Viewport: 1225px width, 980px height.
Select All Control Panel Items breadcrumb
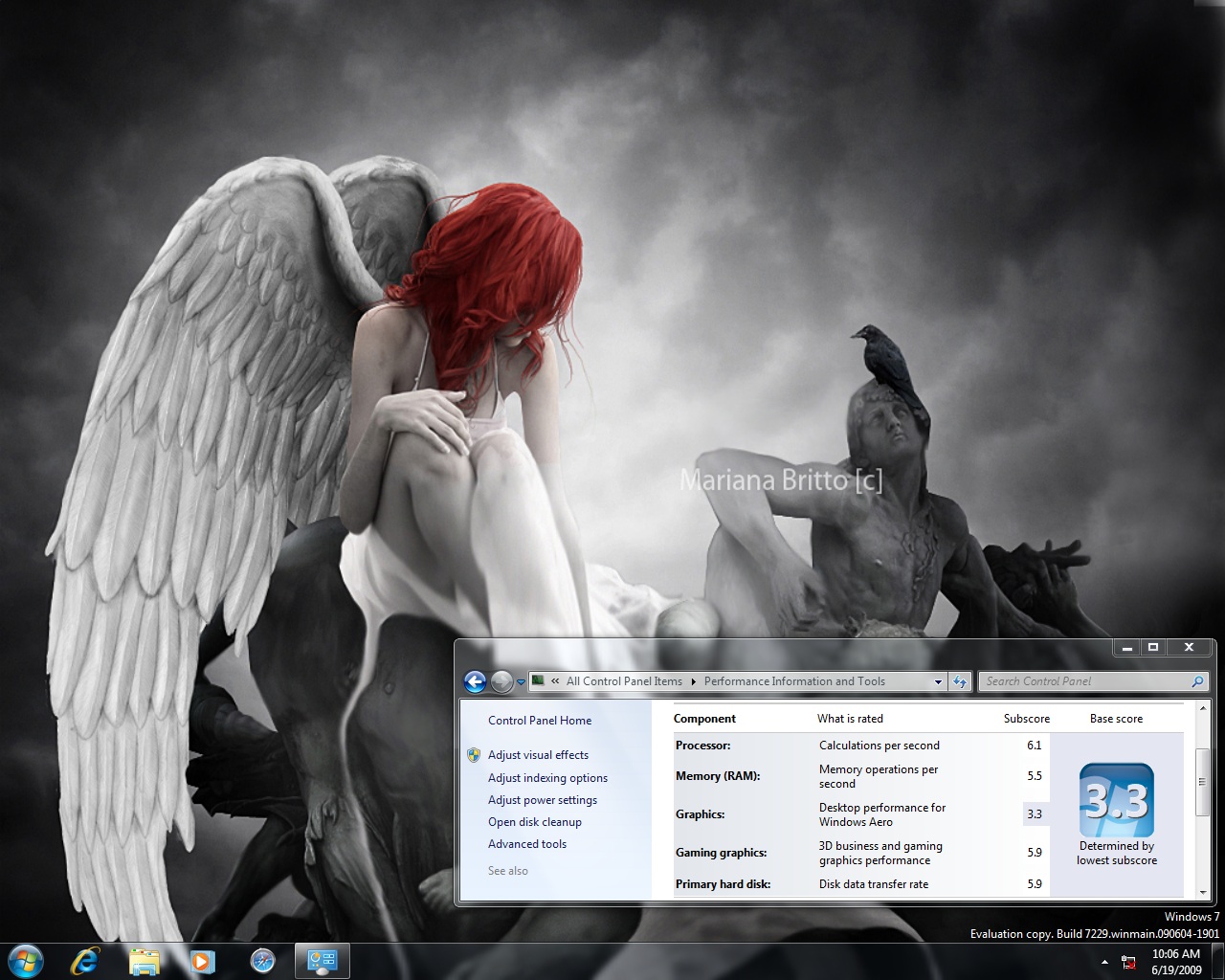[624, 681]
